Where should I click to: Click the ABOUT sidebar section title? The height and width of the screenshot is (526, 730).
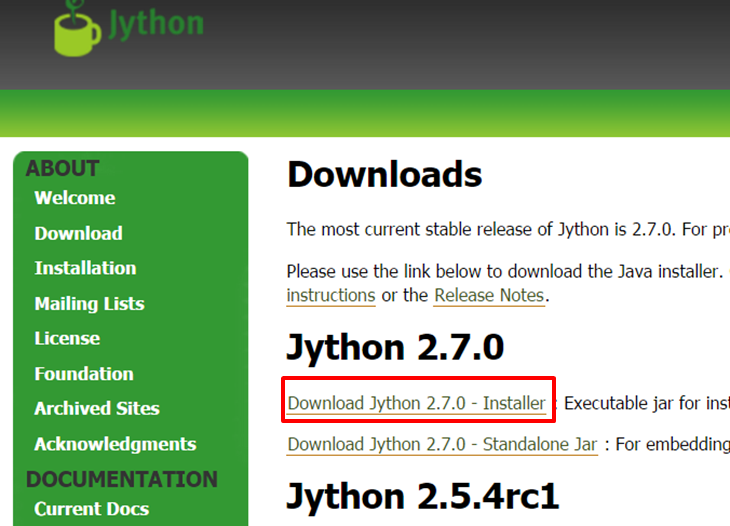coord(62,169)
